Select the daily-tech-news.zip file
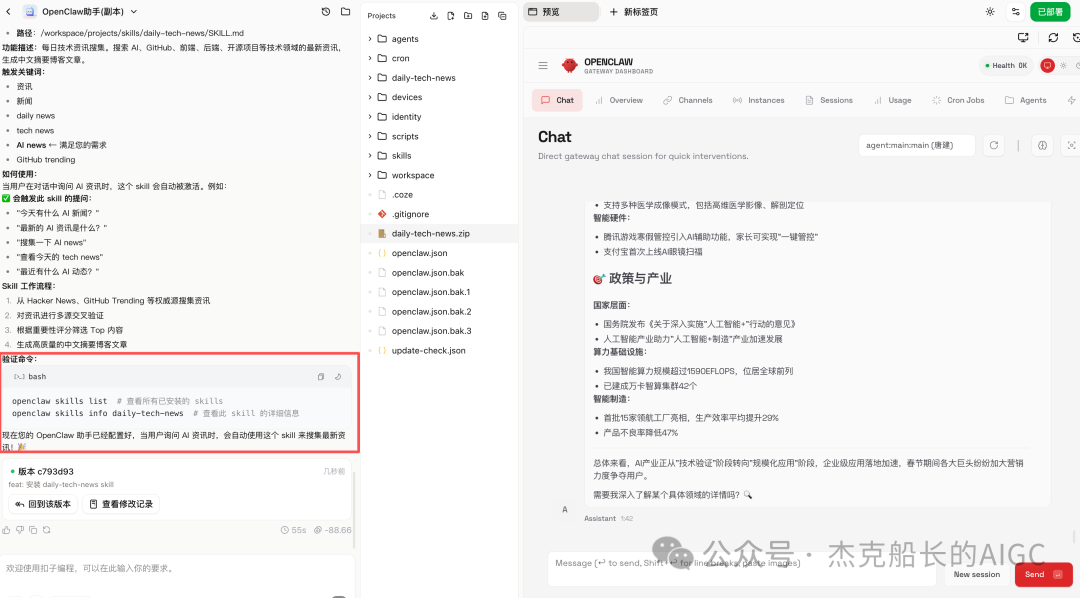1080x598 pixels. [439, 234]
